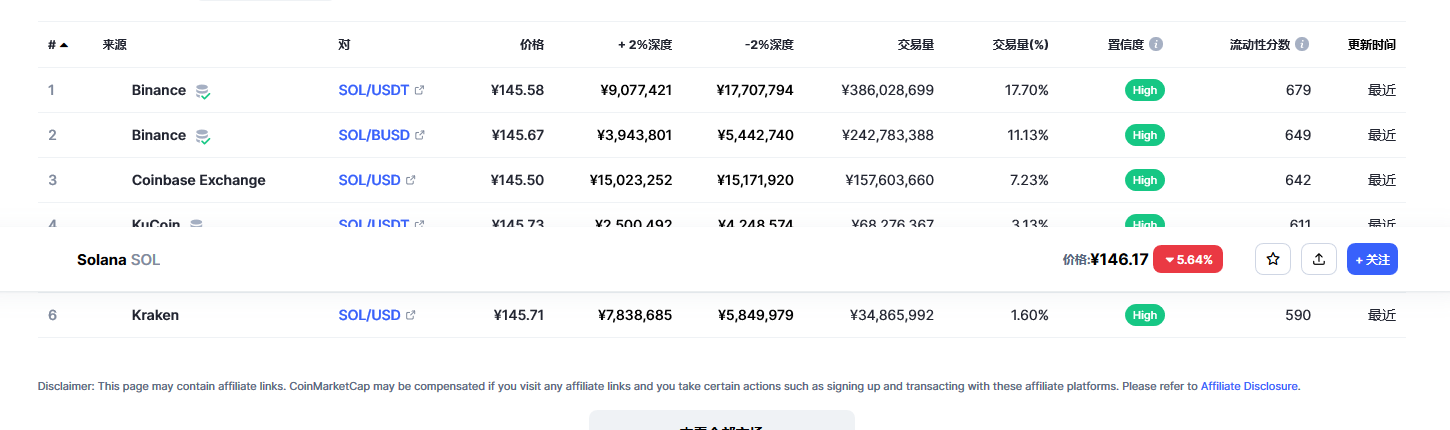
Task: Click verified reserves icon on second Binance row
Action: coord(203,136)
